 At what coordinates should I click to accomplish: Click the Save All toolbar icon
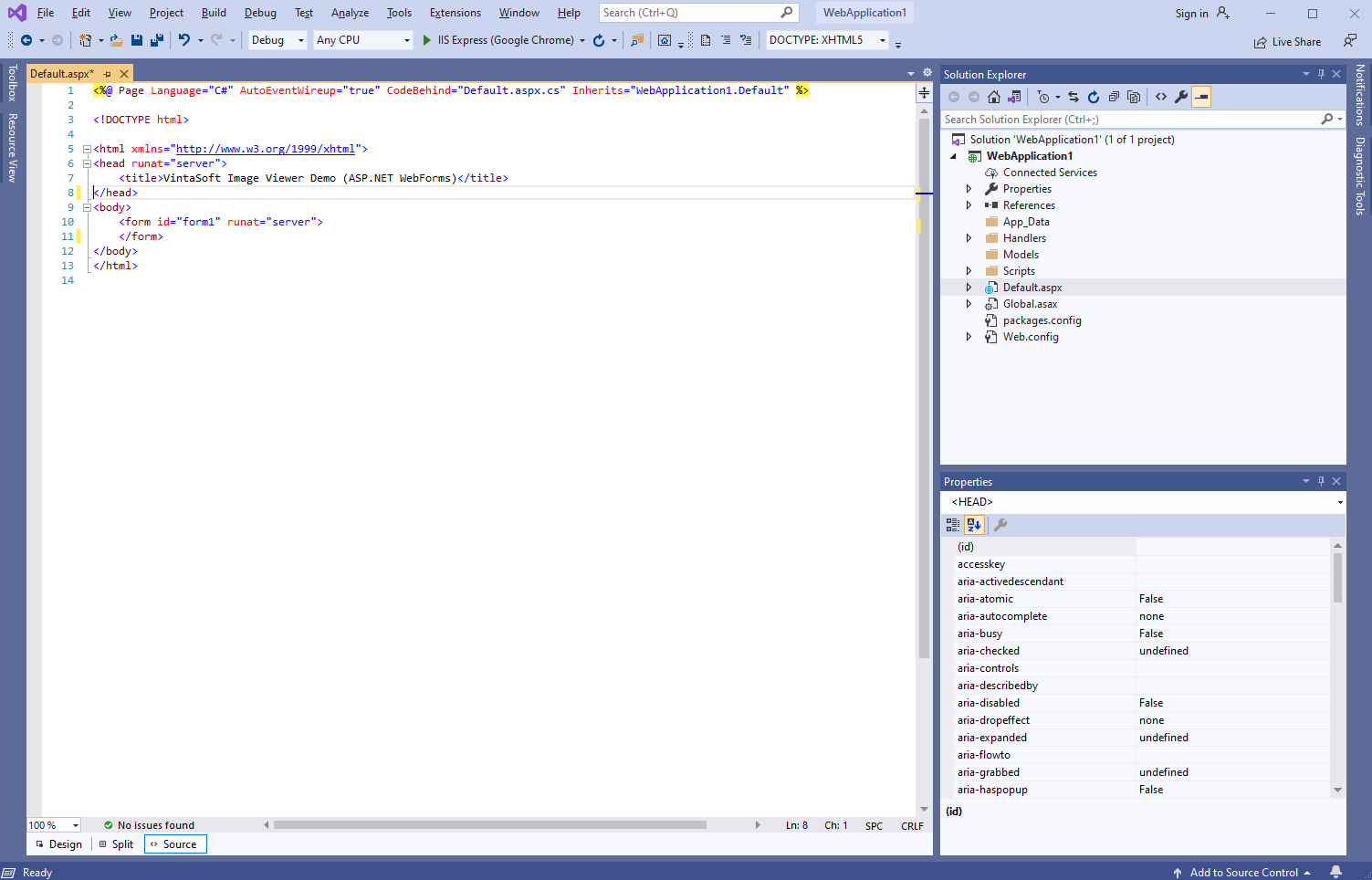[x=157, y=40]
